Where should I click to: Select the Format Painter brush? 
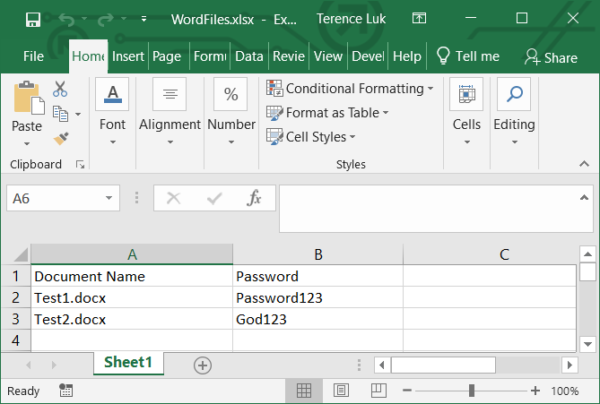coord(61,138)
